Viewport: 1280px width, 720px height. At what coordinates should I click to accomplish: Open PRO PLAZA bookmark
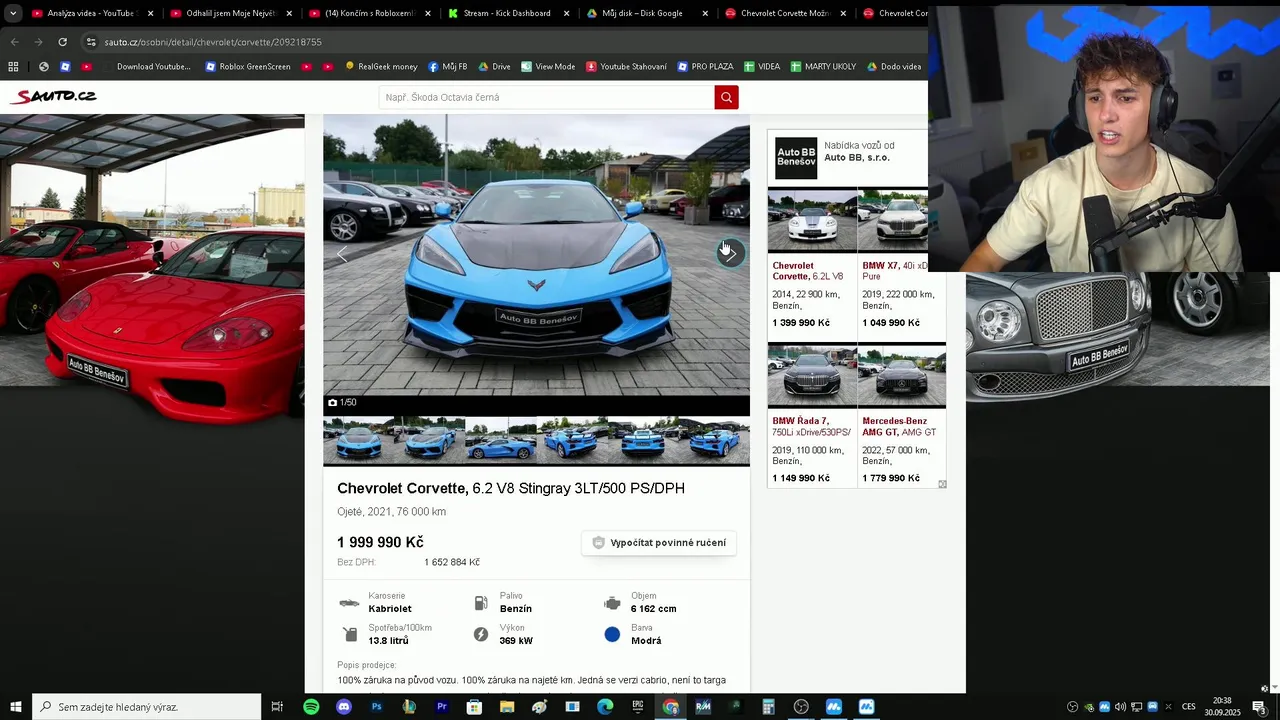pos(704,67)
